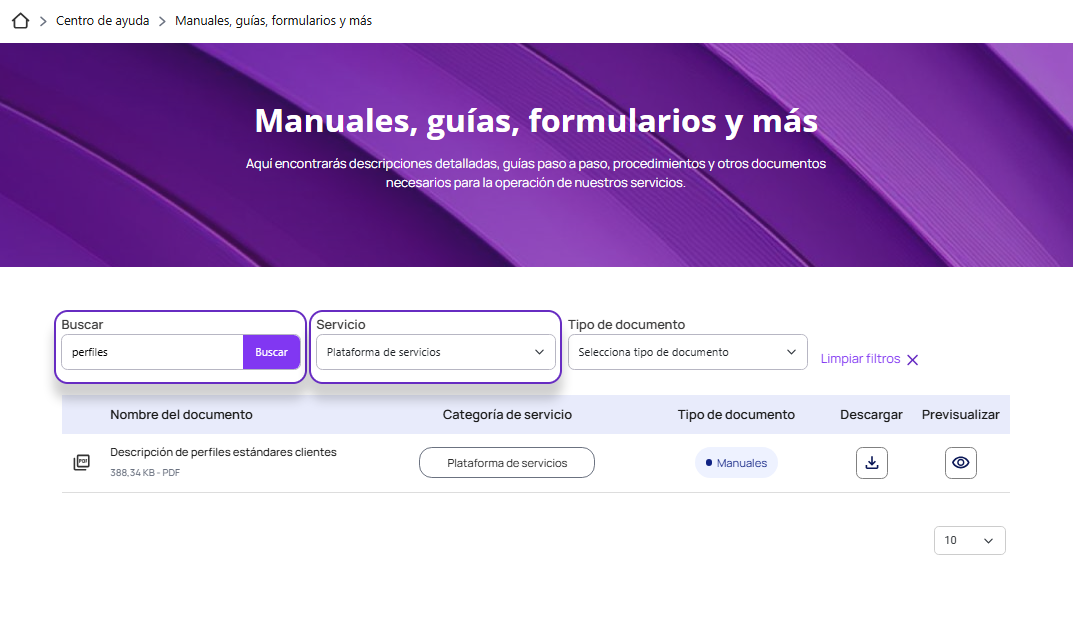Select the Manuales, guías, formularios y más breadcrumb
The image size is (1073, 640).
pos(272,19)
